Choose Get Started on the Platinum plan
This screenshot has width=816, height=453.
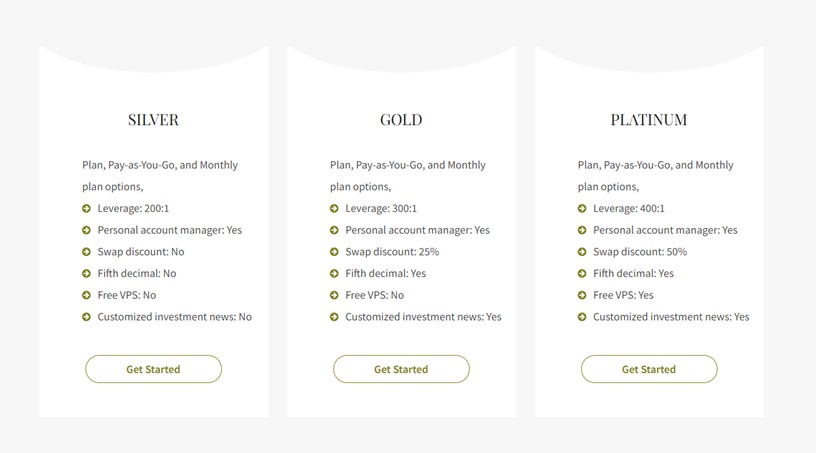pos(649,369)
